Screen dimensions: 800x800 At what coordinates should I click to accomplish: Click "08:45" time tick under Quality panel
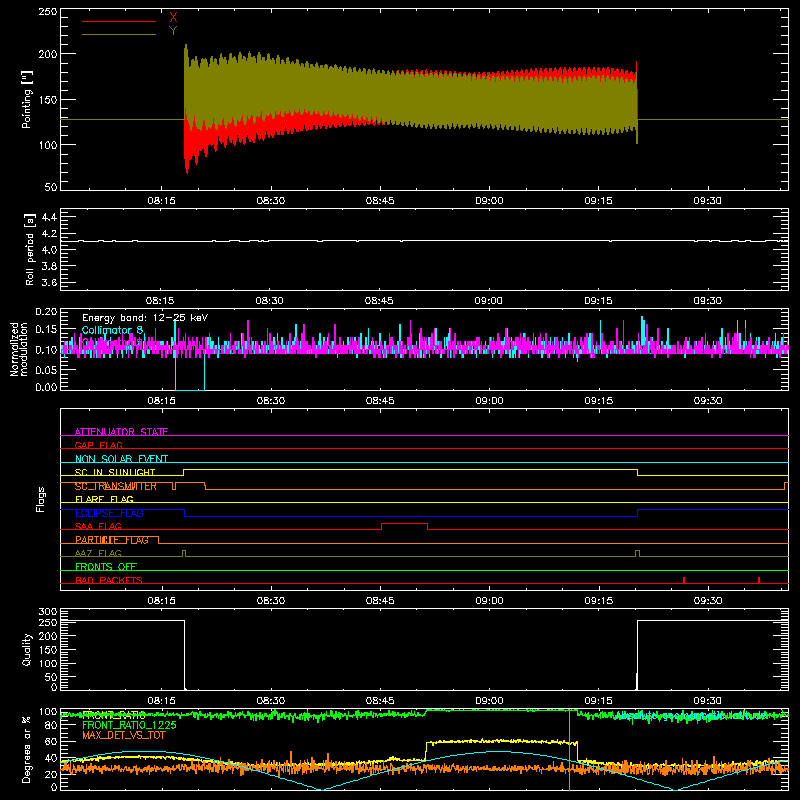pyautogui.click(x=380, y=701)
